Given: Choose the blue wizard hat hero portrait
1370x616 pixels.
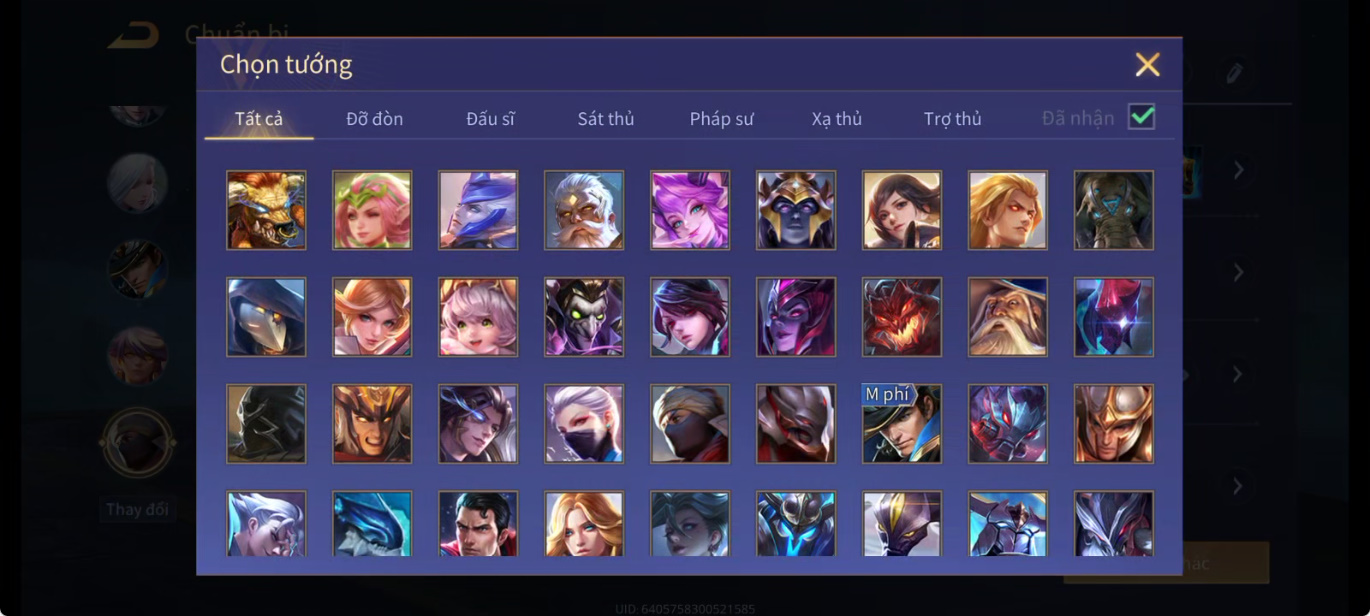Looking at the screenshot, I should click(478, 210).
